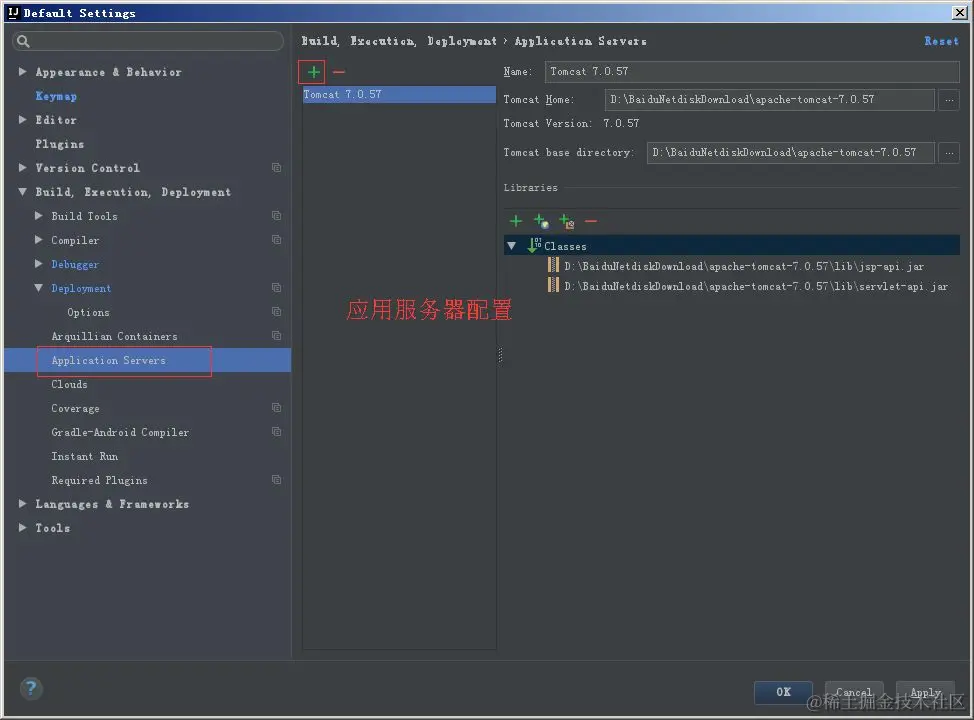Select the jsp-api.jar library entry
Image resolution: width=974 pixels, height=720 pixels.
[x=744, y=267]
